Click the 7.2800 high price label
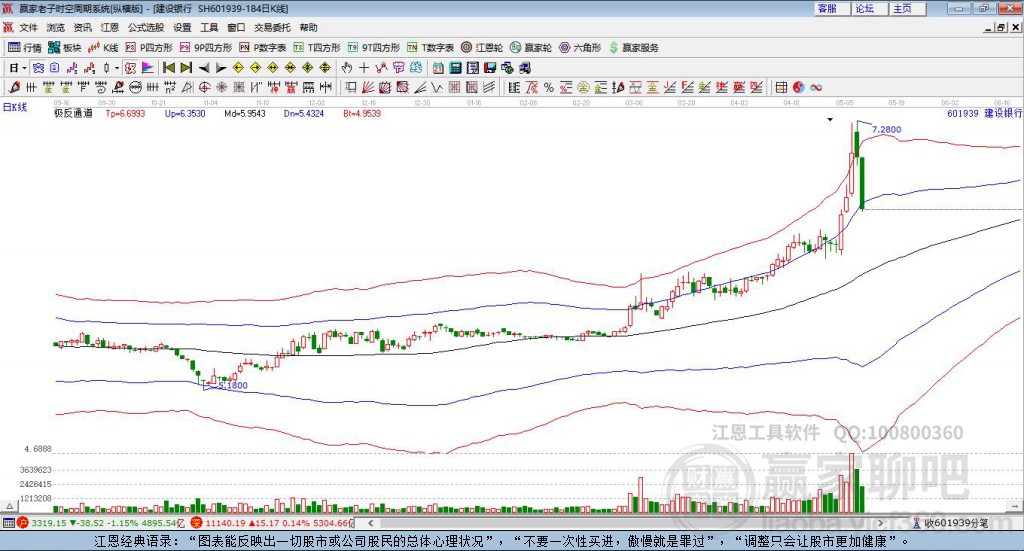Screen dimensions: 1024x551 coord(886,129)
